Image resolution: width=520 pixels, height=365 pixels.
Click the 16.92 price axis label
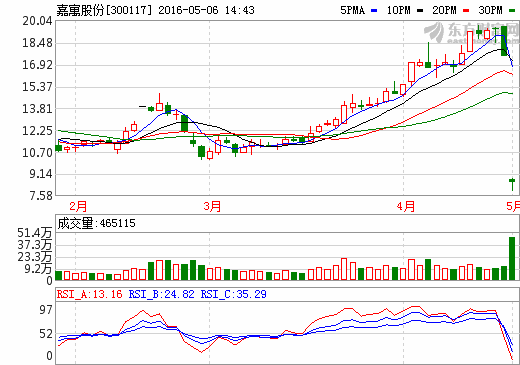(x=37, y=65)
